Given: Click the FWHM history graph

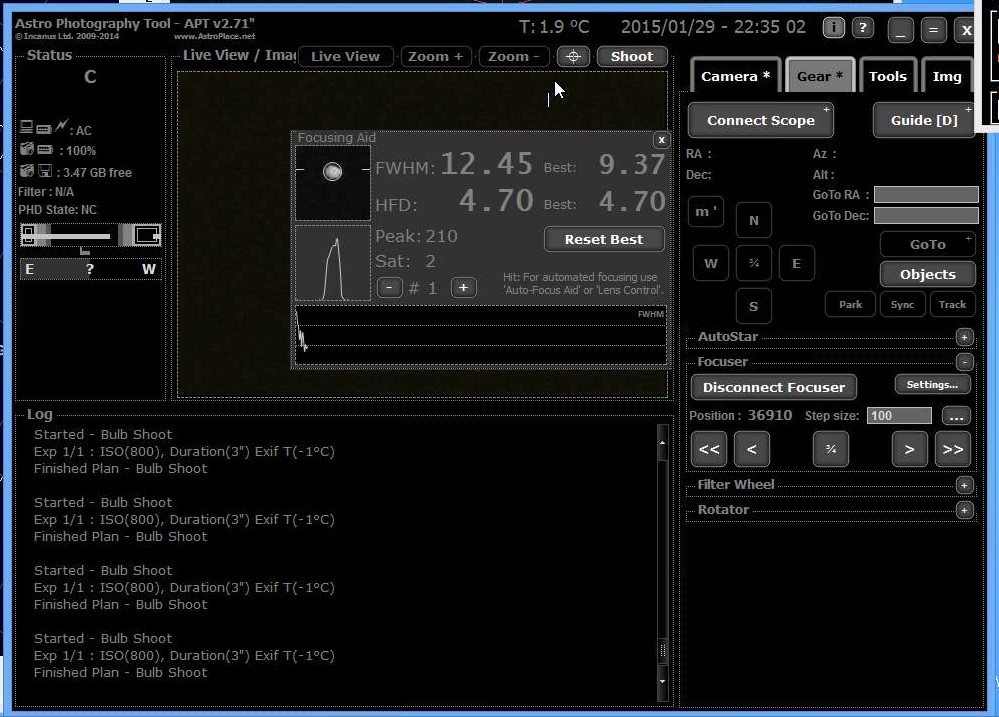Looking at the screenshot, I should point(480,336).
